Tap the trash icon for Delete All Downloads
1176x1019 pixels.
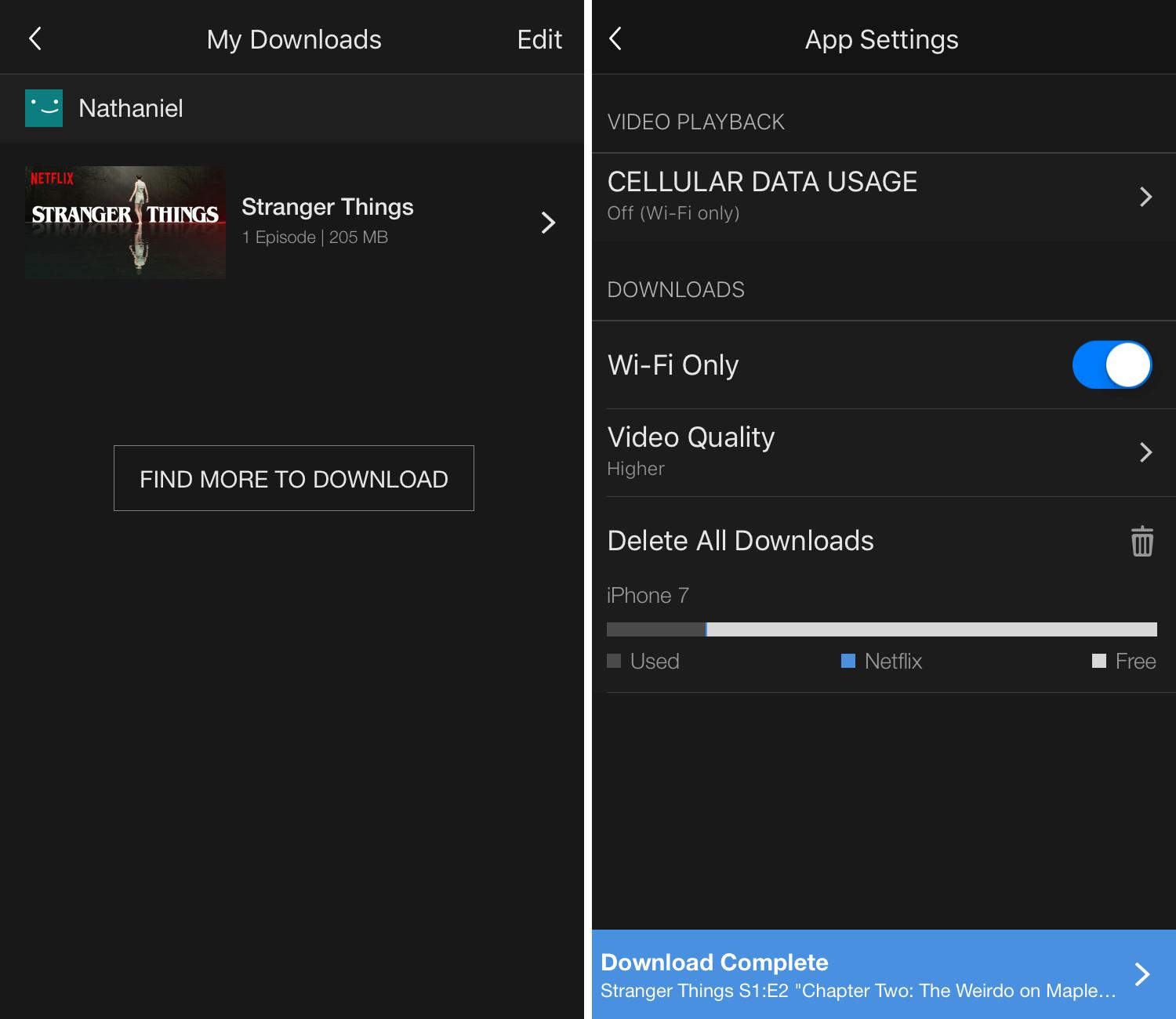click(x=1142, y=541)
